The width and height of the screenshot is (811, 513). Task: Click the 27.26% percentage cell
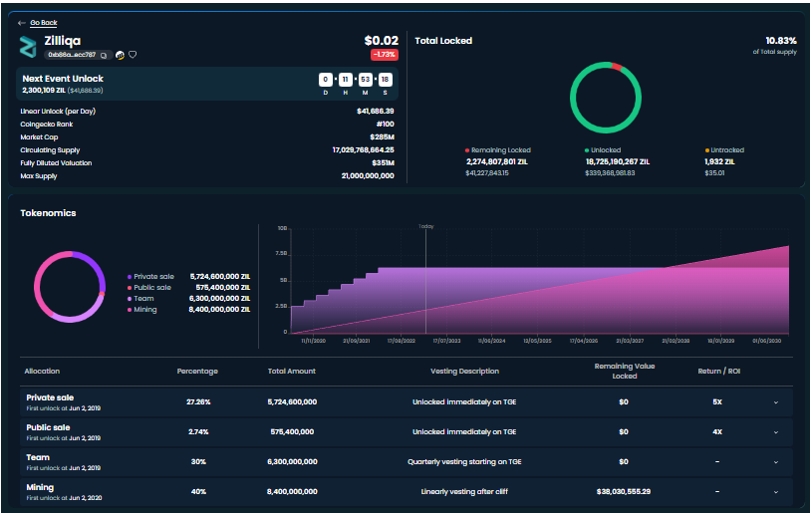pos(198,402)
